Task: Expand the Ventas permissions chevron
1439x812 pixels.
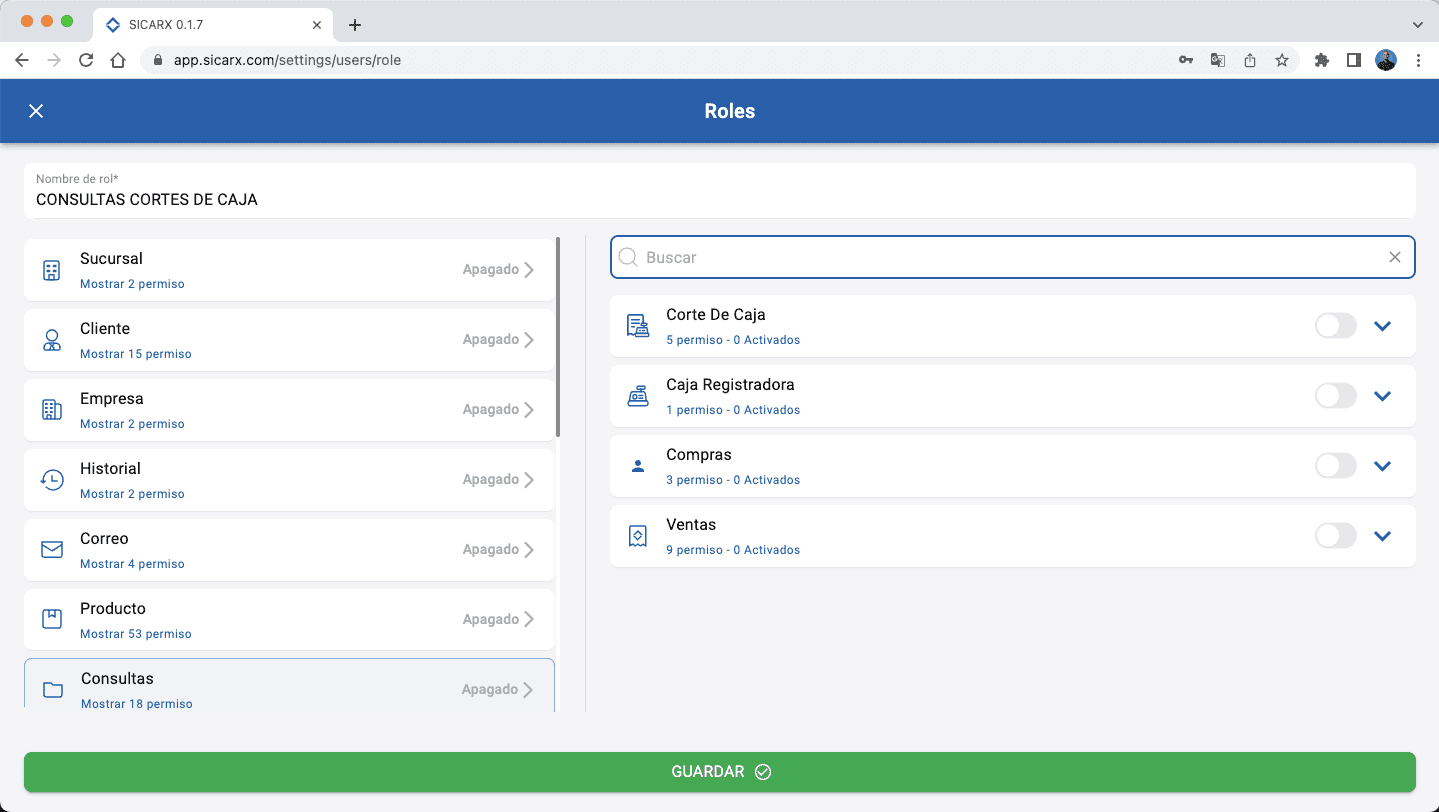Action: [x=1382, y=536]
